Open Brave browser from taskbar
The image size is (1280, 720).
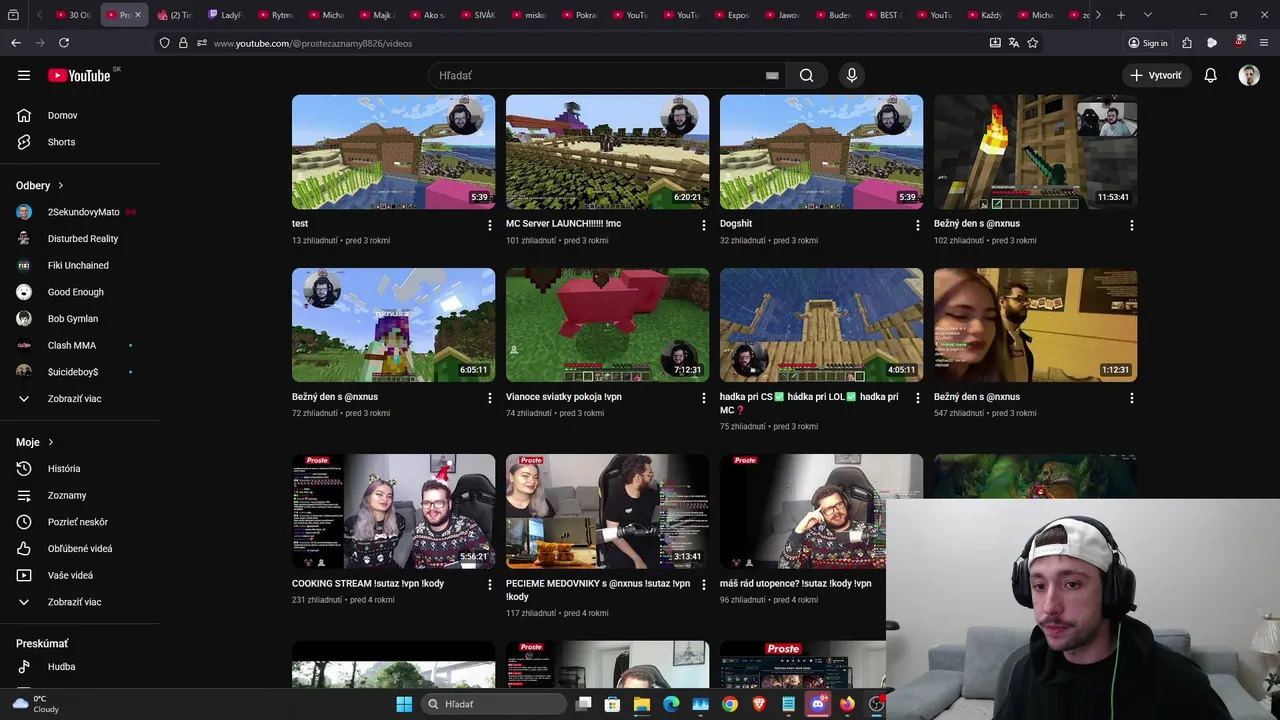point(759,704)
